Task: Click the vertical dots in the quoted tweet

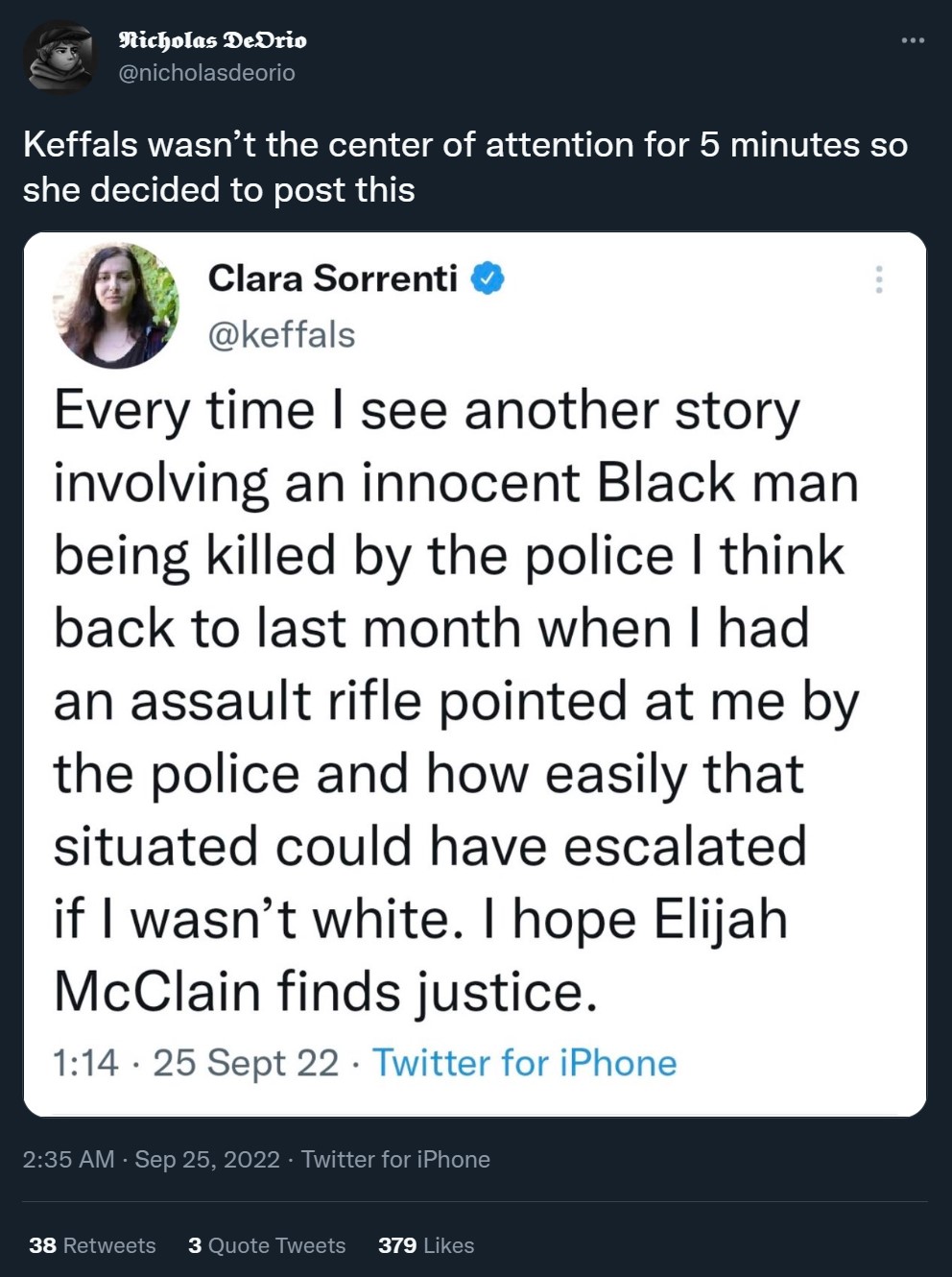Action: [x=878, y=279]
